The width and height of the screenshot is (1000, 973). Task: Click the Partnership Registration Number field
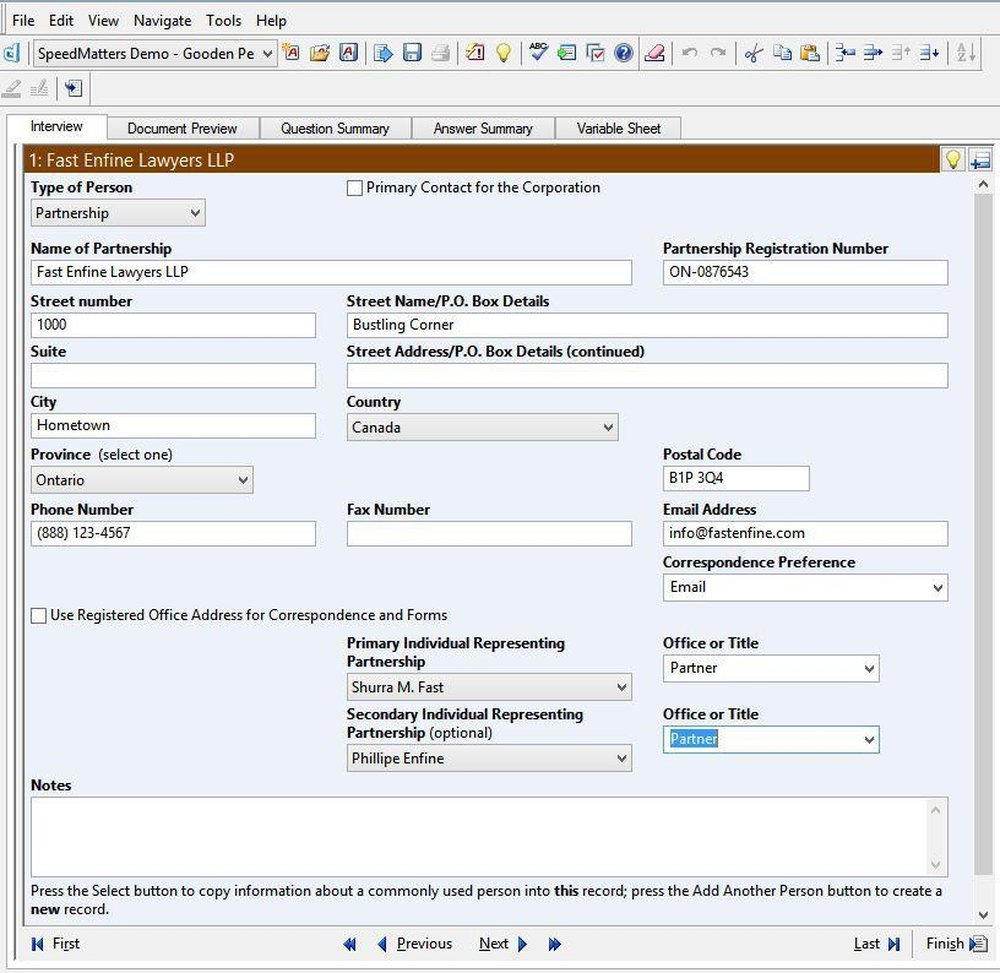[805, 272]
